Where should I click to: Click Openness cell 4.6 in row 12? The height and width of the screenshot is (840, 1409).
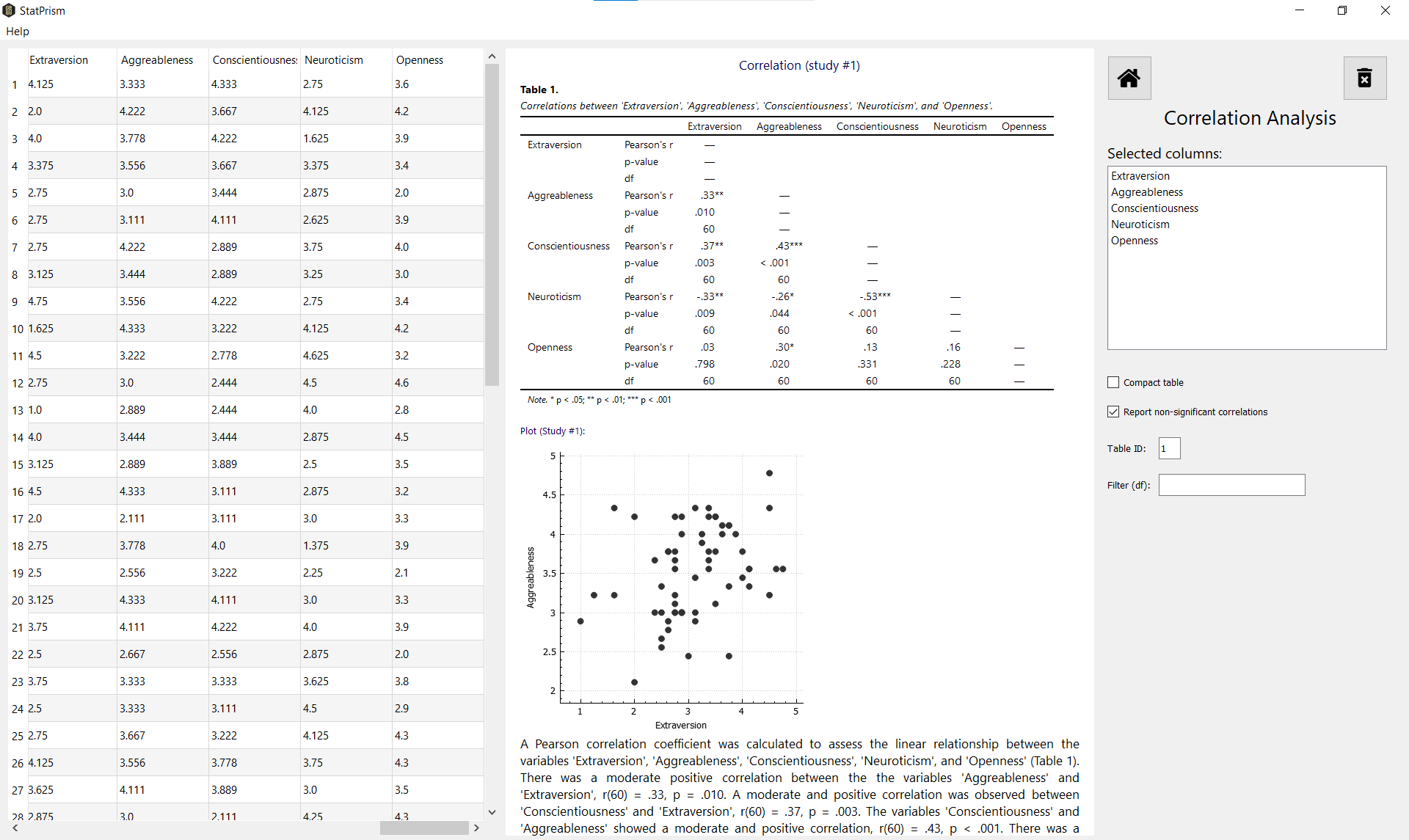coord(437,383)
